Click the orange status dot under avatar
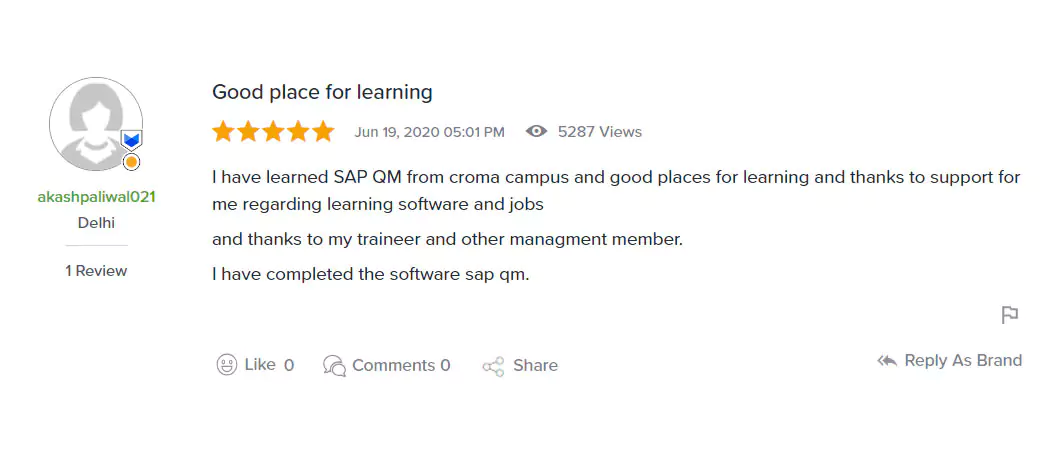The width and height of the screenshot is (1059, 454). (131, 162)
